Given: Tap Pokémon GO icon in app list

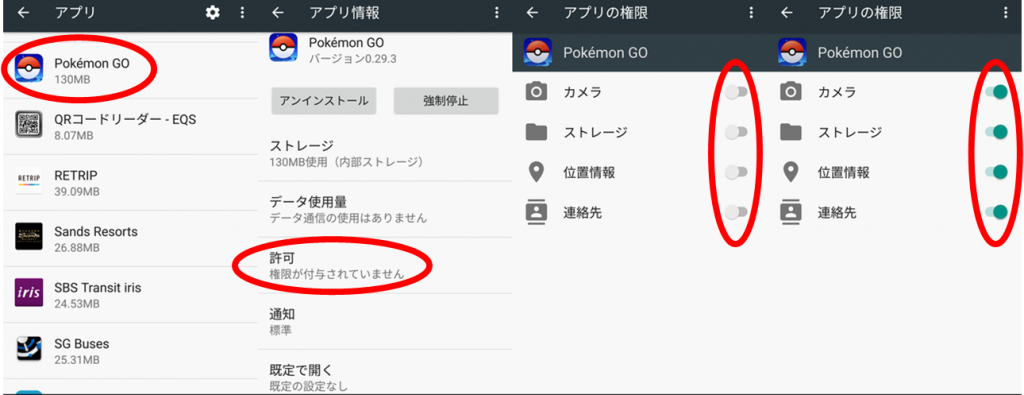Looking at the screenshot, I should tap(29, 68).
